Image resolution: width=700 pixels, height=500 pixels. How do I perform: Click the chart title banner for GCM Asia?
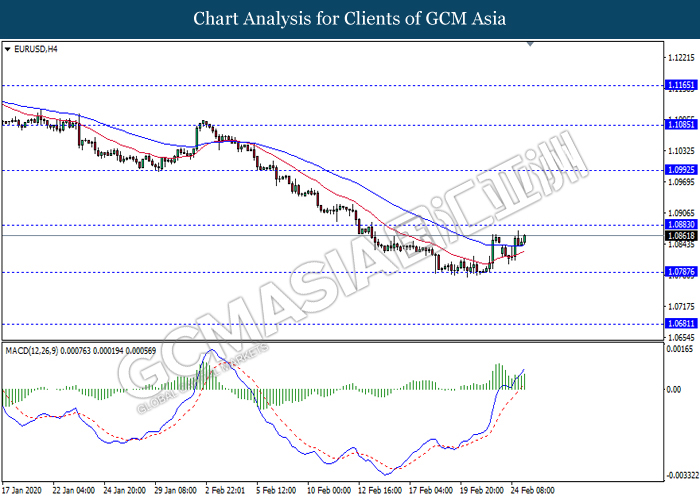click(349, 19)
